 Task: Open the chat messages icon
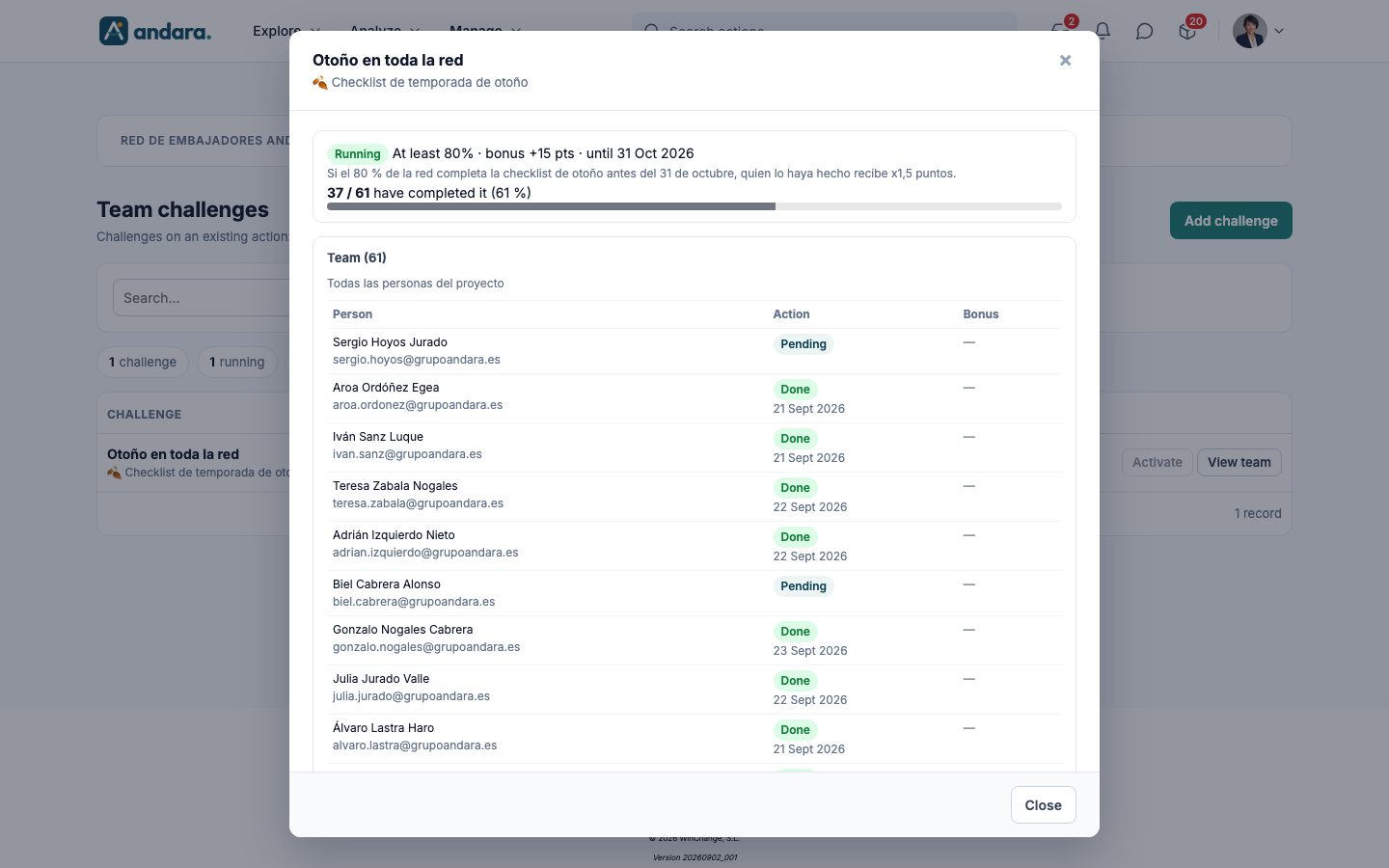point(1145,31)
